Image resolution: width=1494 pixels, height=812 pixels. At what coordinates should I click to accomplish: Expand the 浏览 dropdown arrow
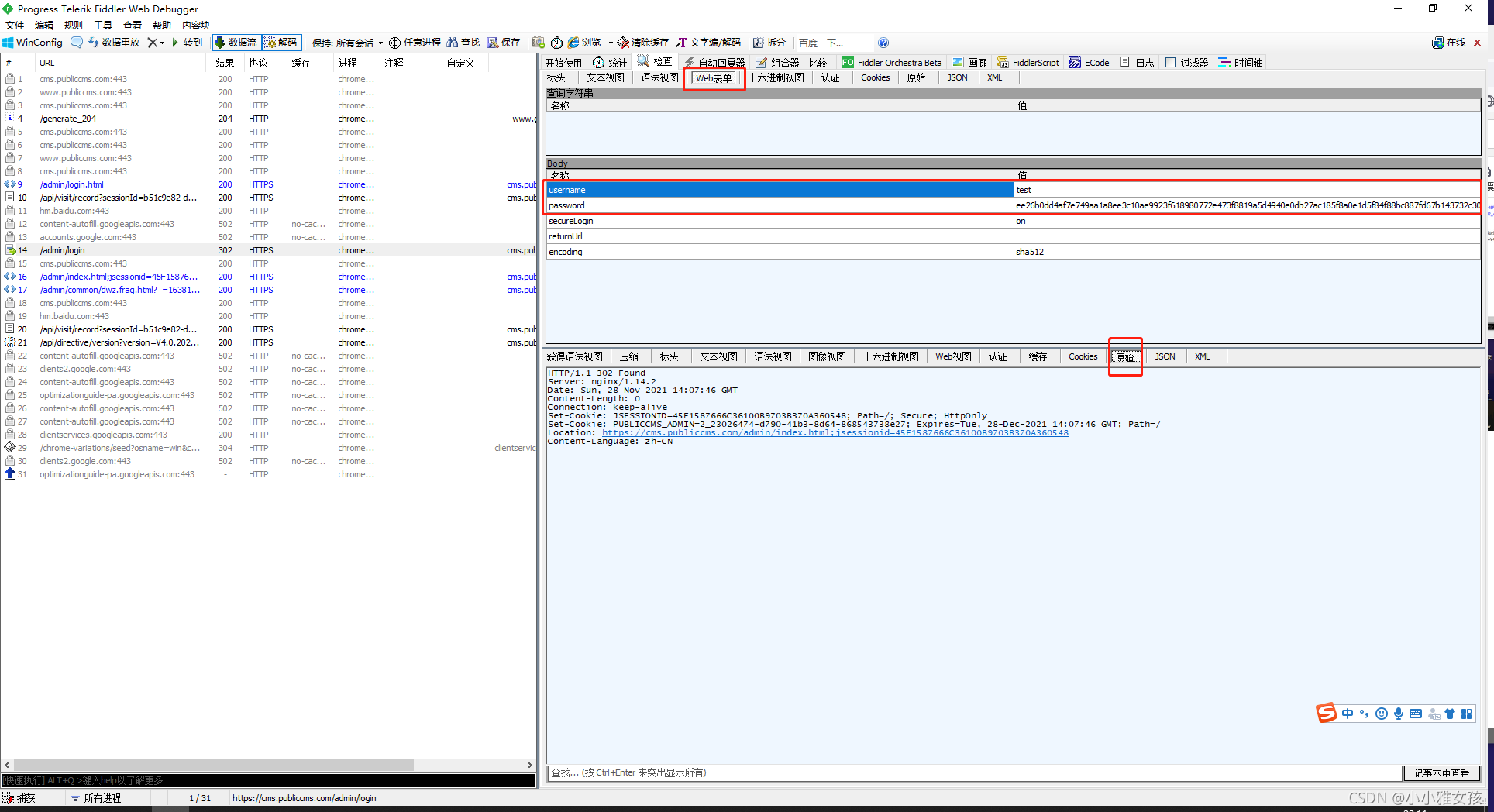pyautogui.click(x=611, y=43)
